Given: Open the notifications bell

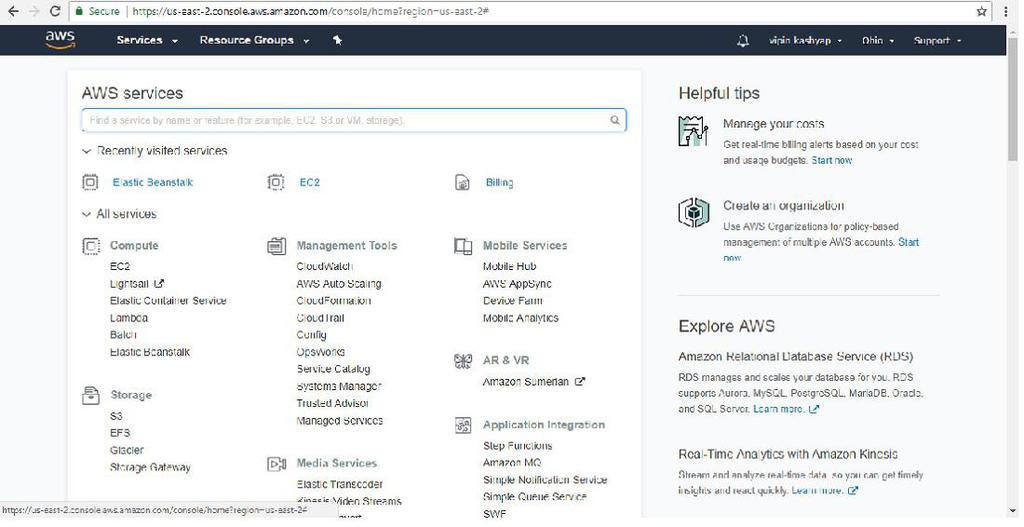Looking at the screenshot, I should [x=743, y=41].
